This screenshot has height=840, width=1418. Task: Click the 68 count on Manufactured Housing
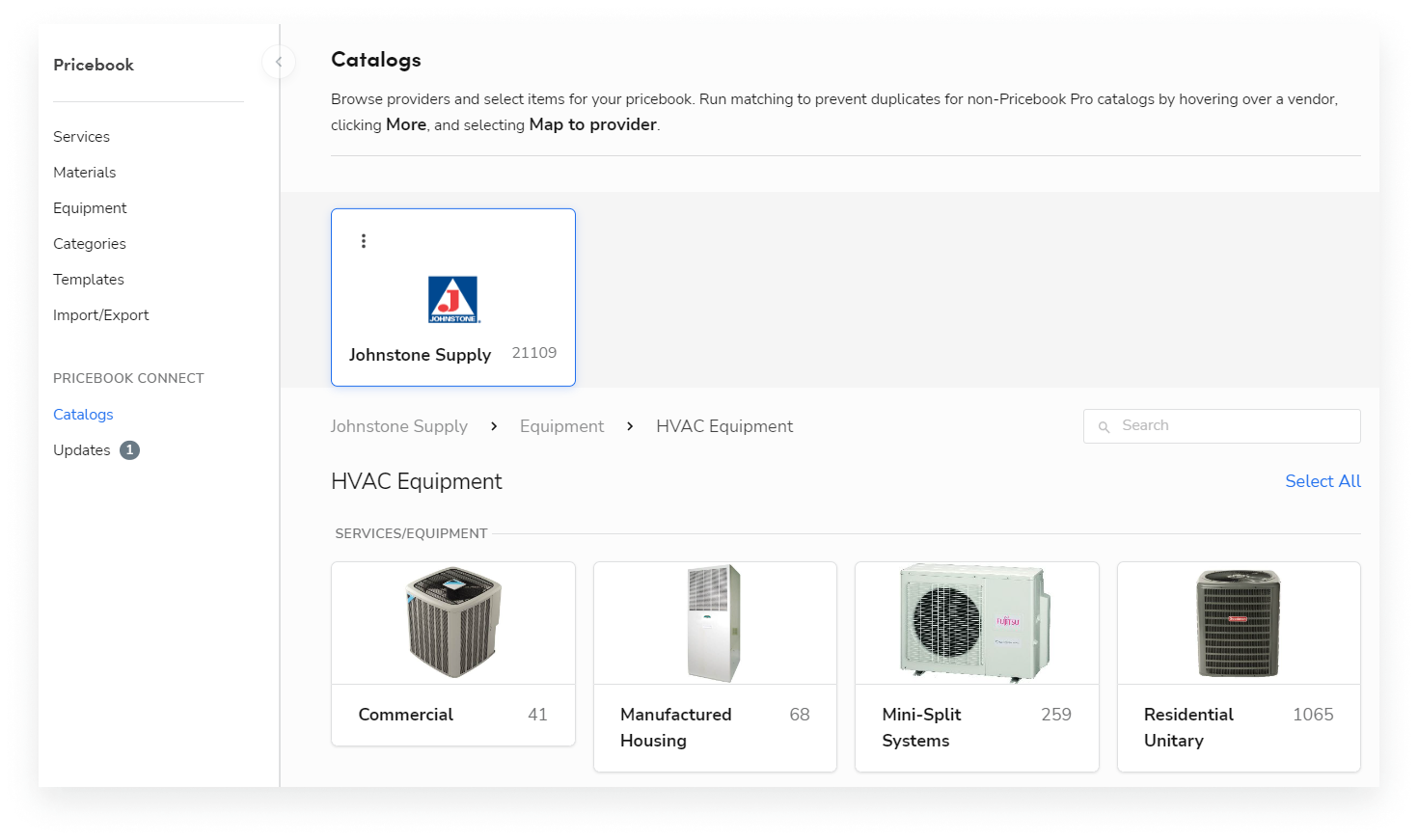[800, 715]
